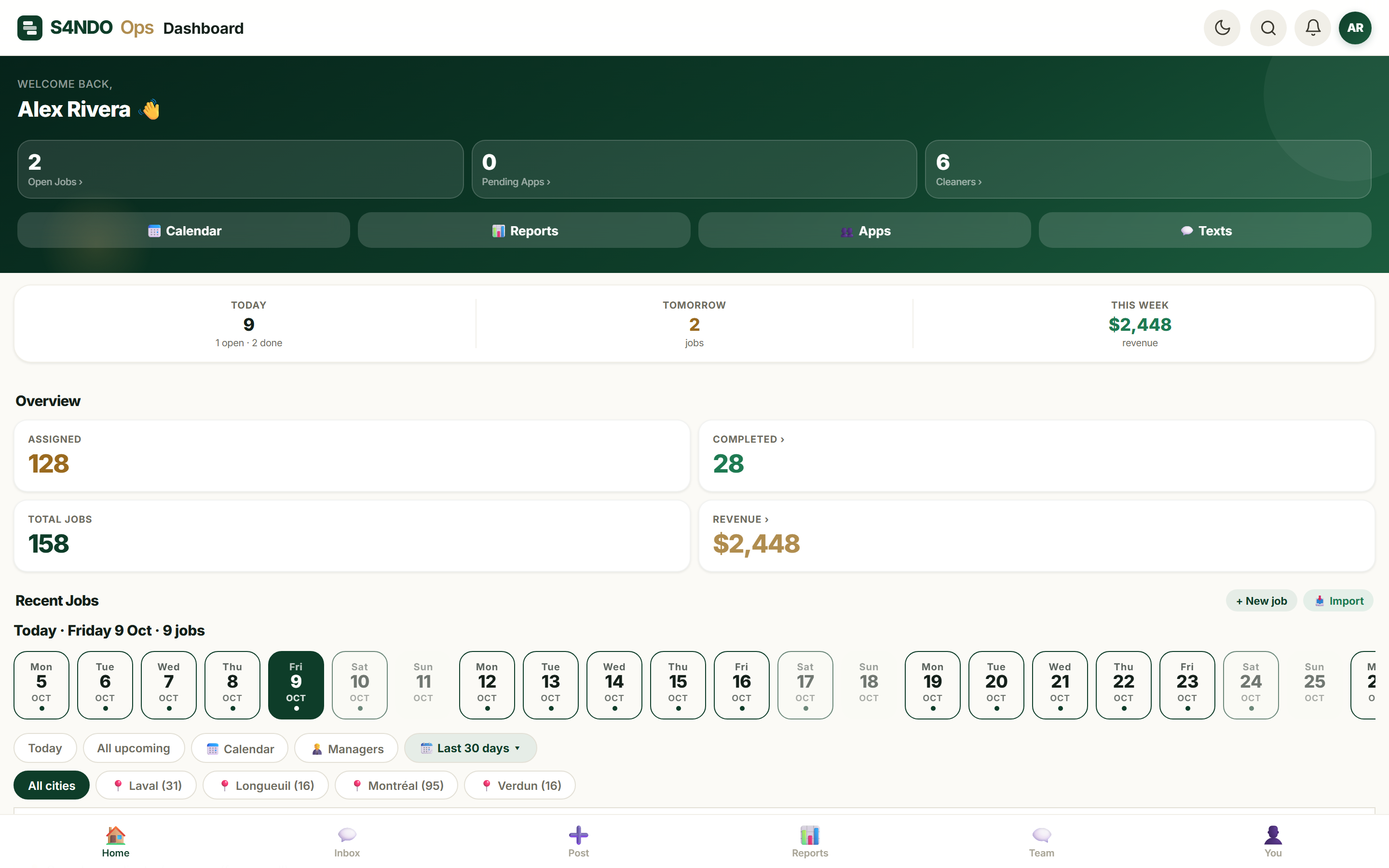Select the Today filter chip
The image size is (1389, 868).
45,748
